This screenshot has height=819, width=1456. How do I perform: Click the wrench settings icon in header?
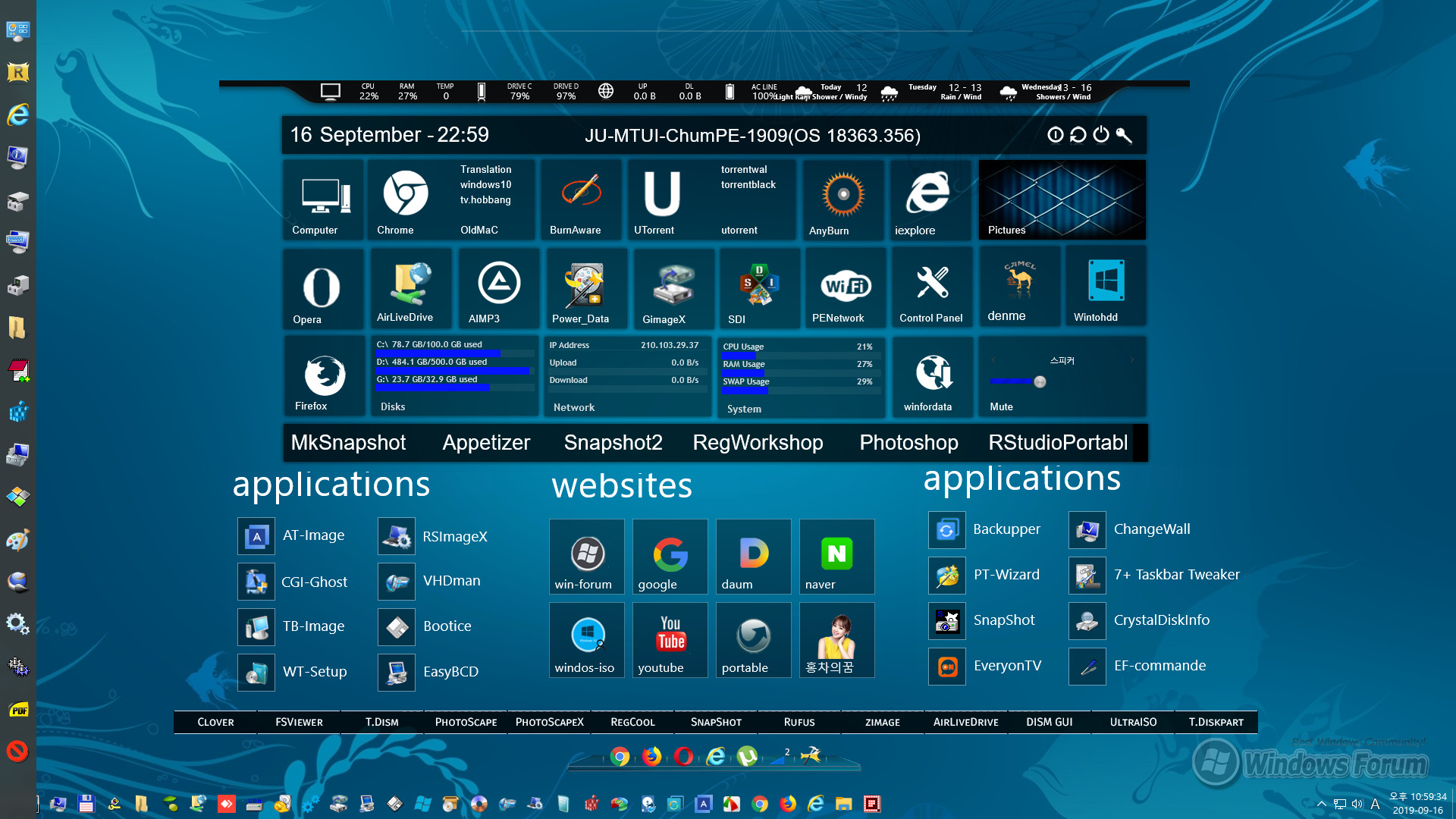[x=1124, y=135]
